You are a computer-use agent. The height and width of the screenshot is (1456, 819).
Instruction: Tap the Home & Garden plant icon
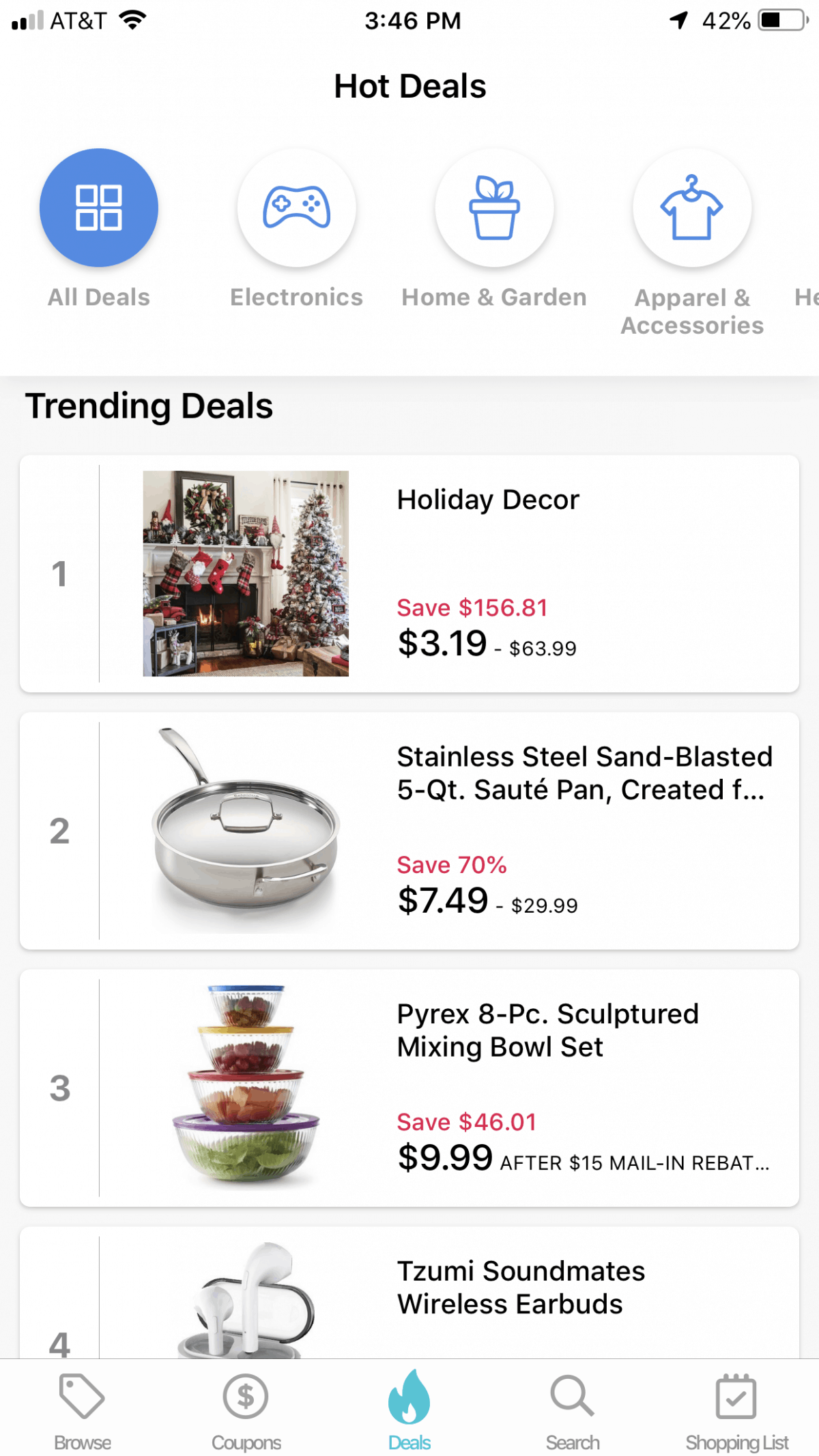pos(494,208)
